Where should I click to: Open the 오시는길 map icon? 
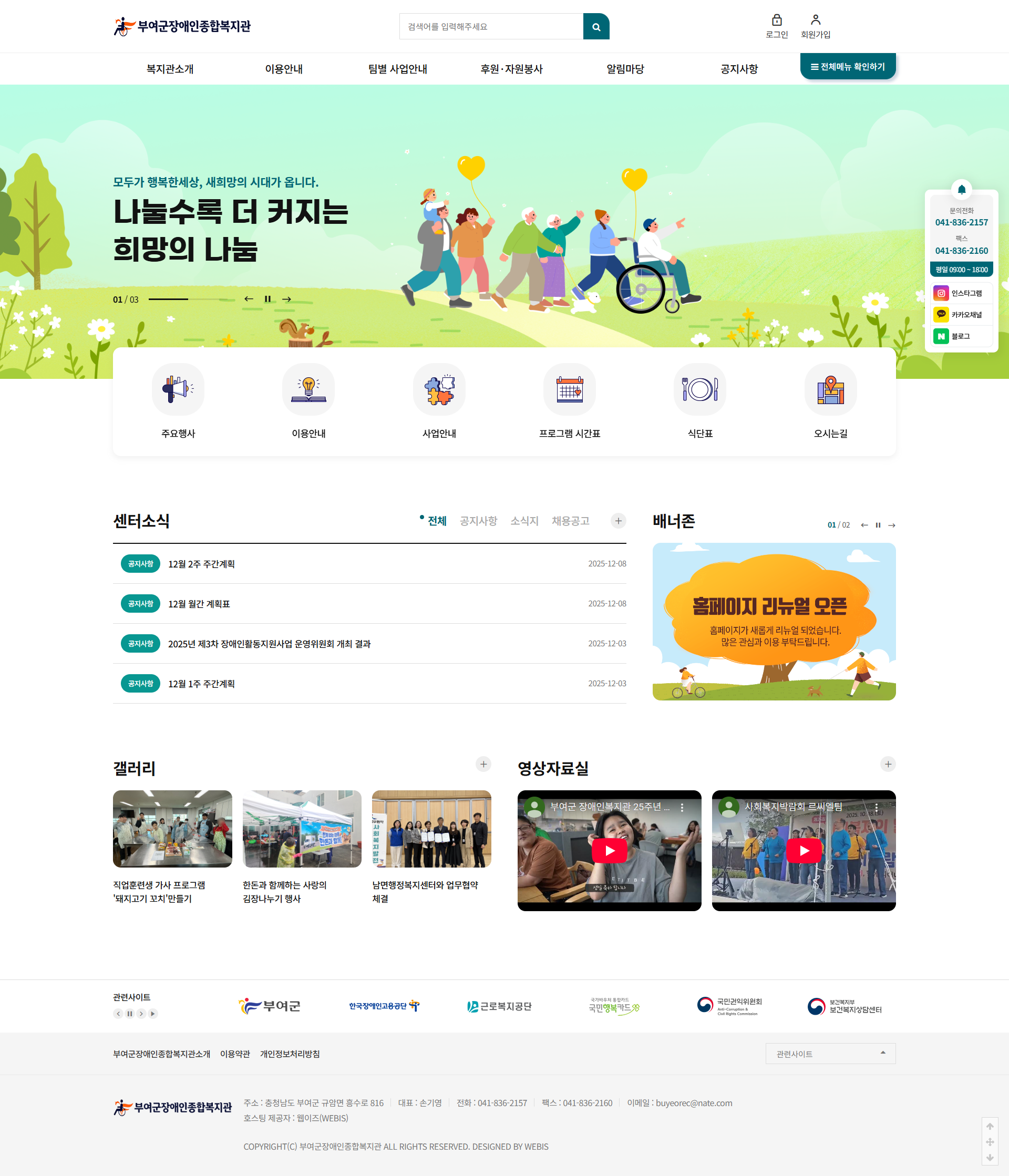point(830,389)
